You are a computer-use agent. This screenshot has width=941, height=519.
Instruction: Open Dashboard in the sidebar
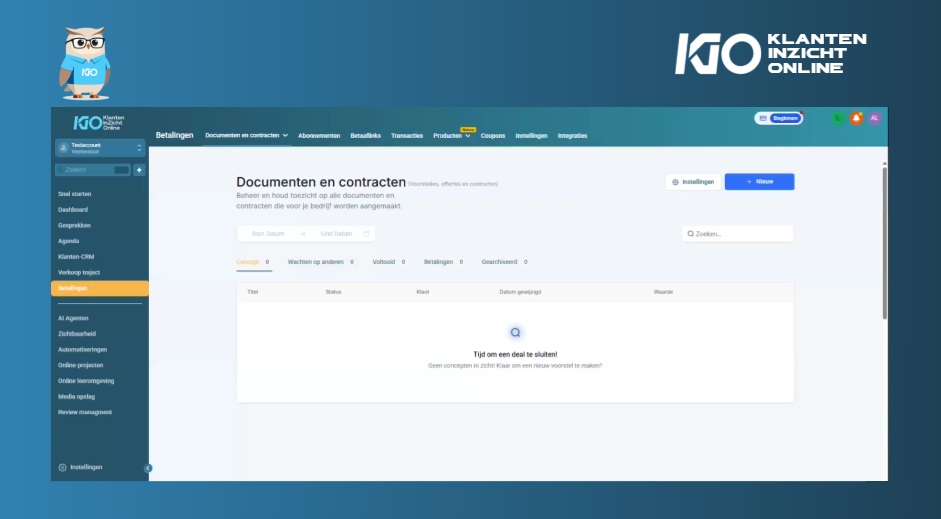[73, 209]
